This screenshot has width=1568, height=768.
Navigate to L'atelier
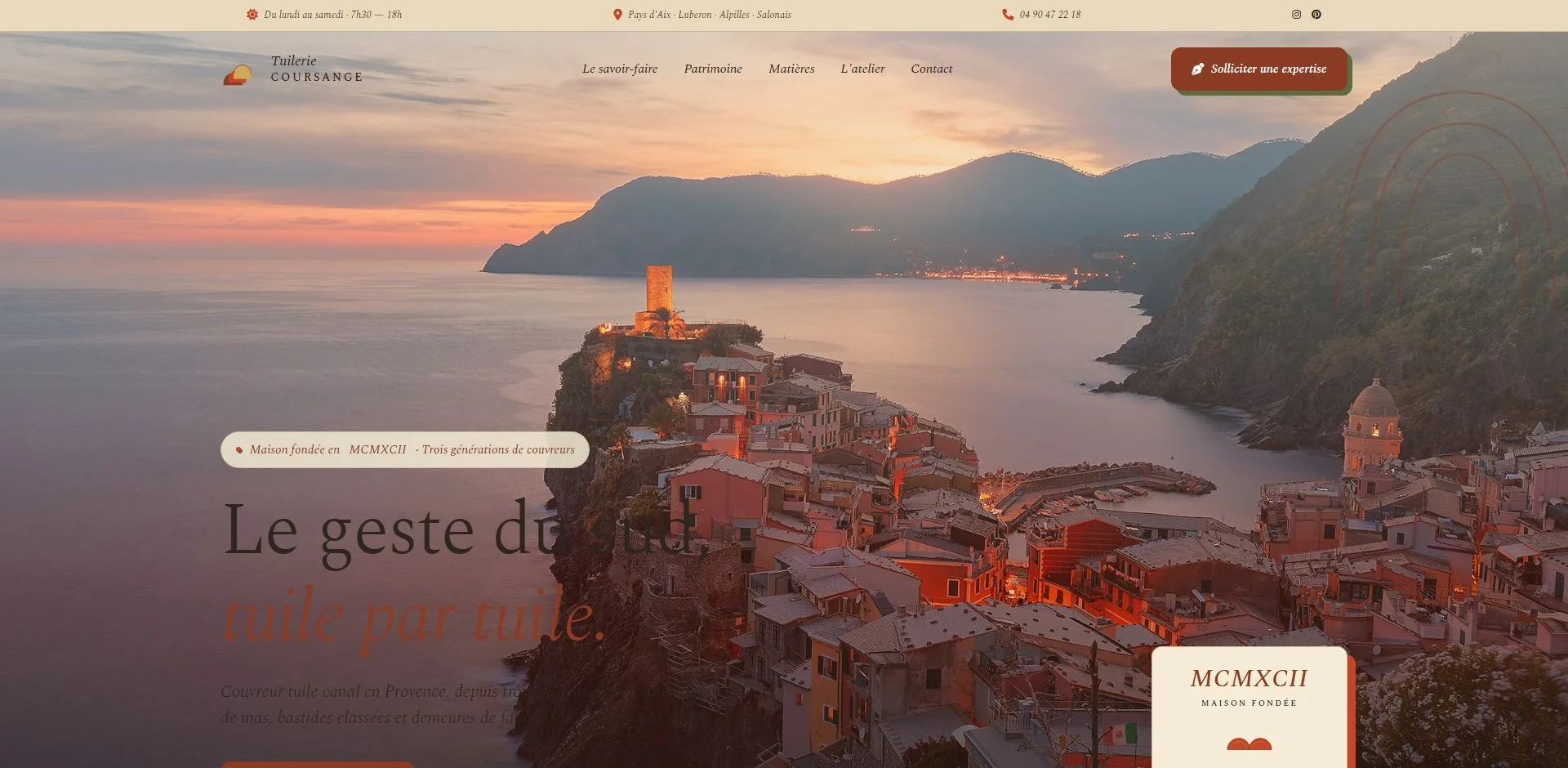[862, 69]
